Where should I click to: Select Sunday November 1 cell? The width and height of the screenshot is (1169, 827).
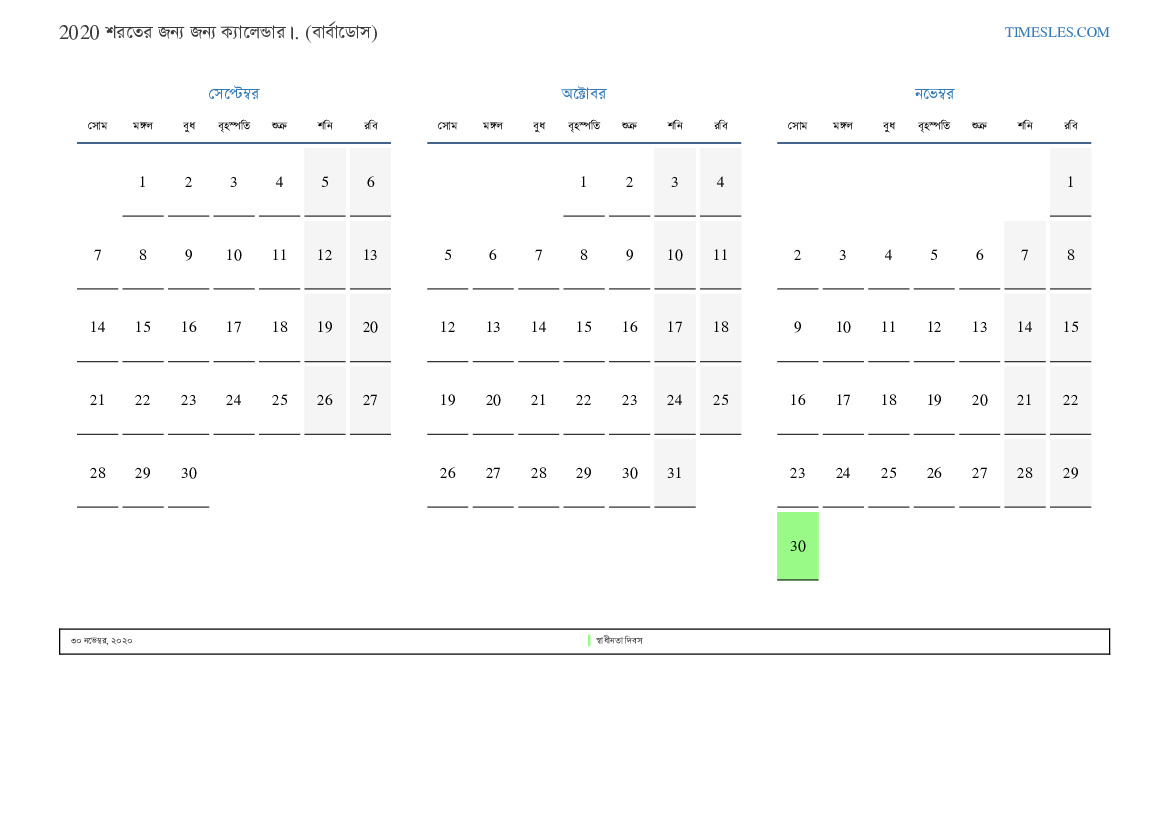(x=1070, y=182)
